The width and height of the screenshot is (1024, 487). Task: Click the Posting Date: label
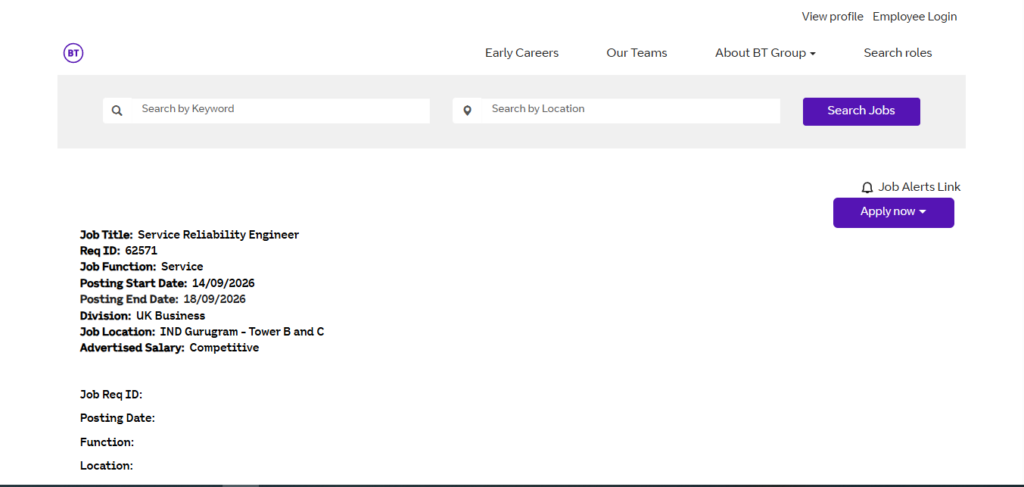[118, 418]
